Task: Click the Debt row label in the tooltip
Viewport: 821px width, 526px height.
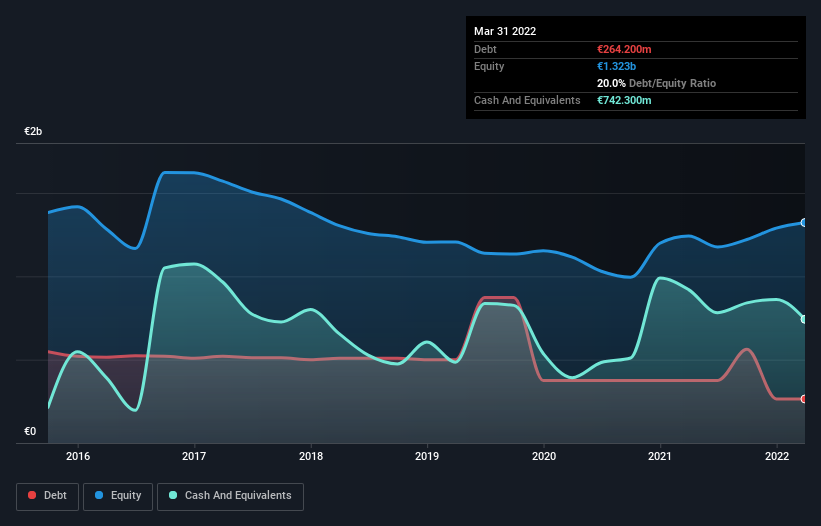Action: click(x=485, y=49)
